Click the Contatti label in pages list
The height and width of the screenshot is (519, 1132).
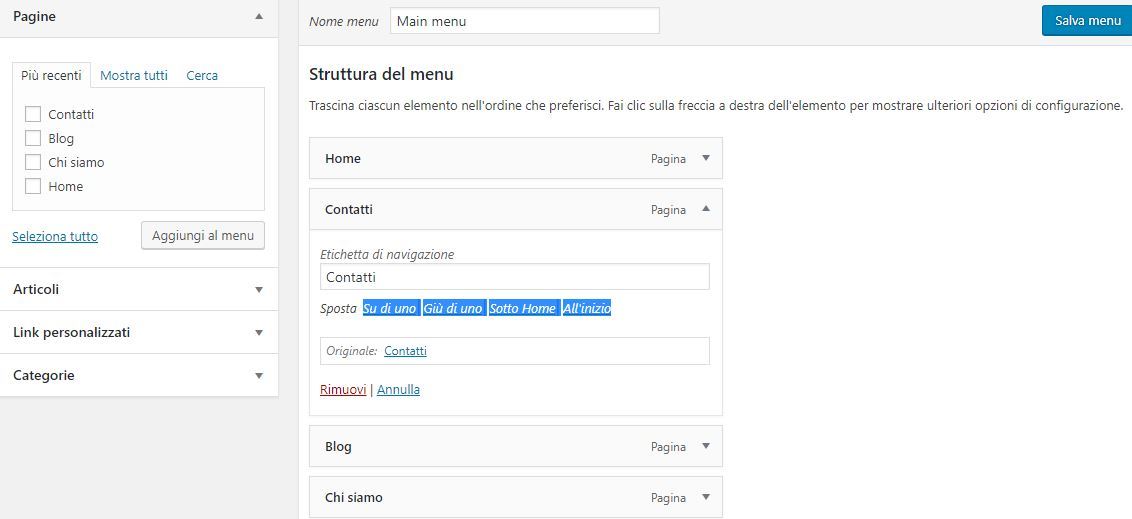coord(71,114)
